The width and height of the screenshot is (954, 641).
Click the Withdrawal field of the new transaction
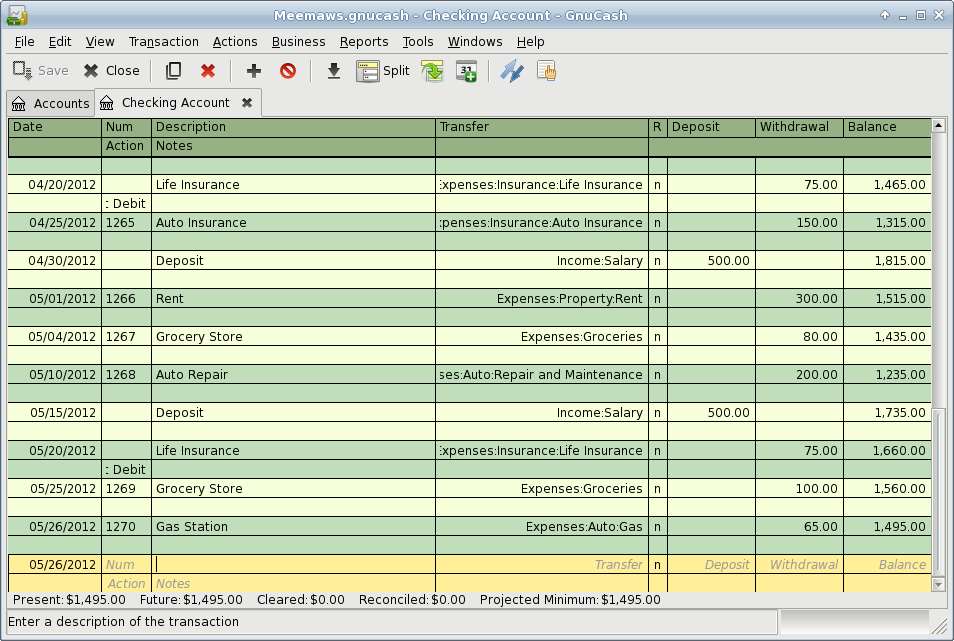click(799, 564)
